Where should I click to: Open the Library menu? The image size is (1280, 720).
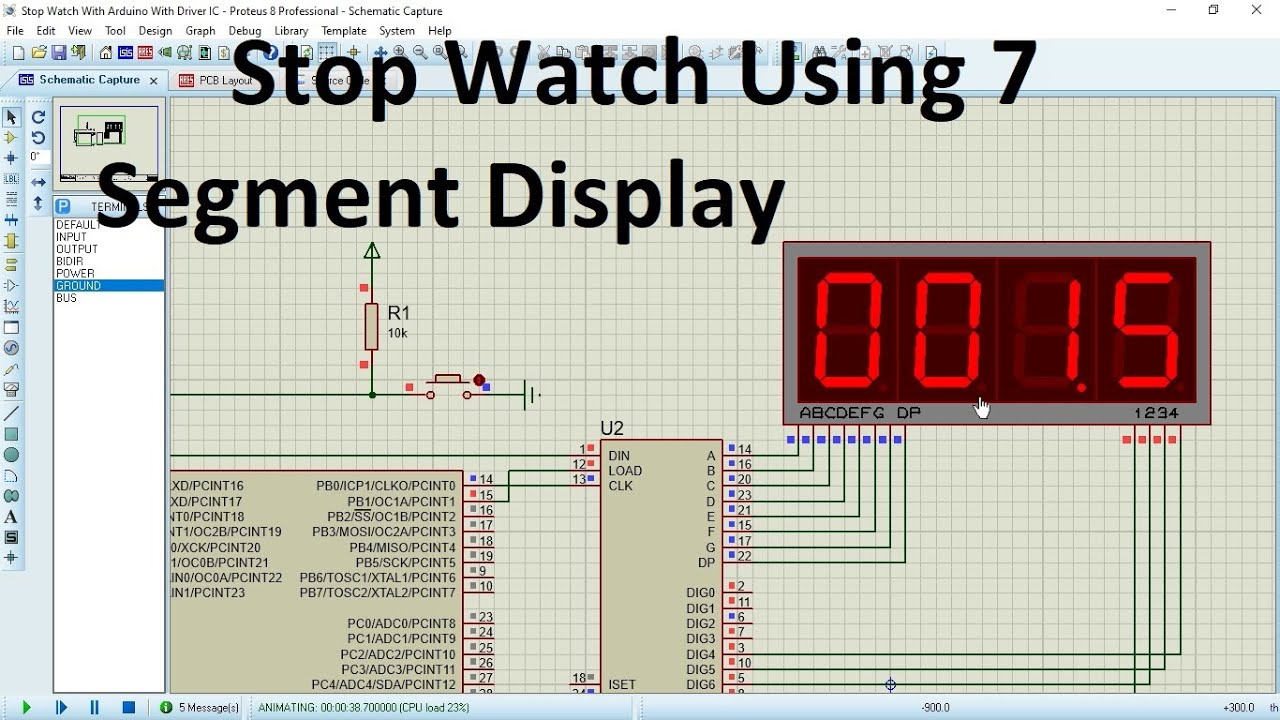291,31
